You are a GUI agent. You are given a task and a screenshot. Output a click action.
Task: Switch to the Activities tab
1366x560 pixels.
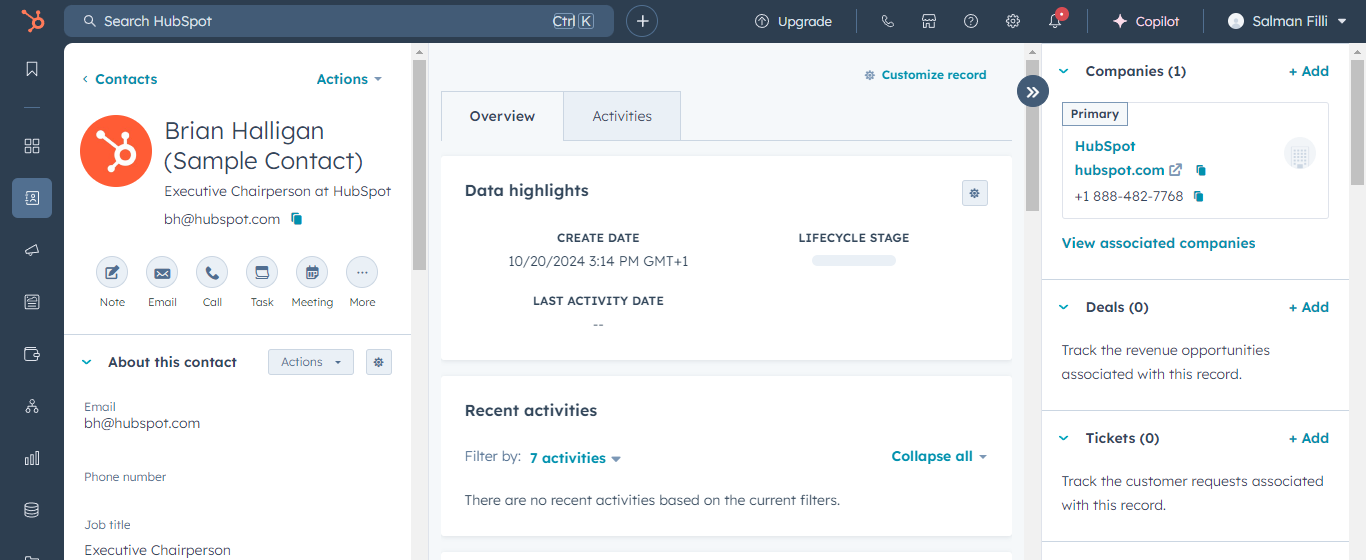point(622,116)
